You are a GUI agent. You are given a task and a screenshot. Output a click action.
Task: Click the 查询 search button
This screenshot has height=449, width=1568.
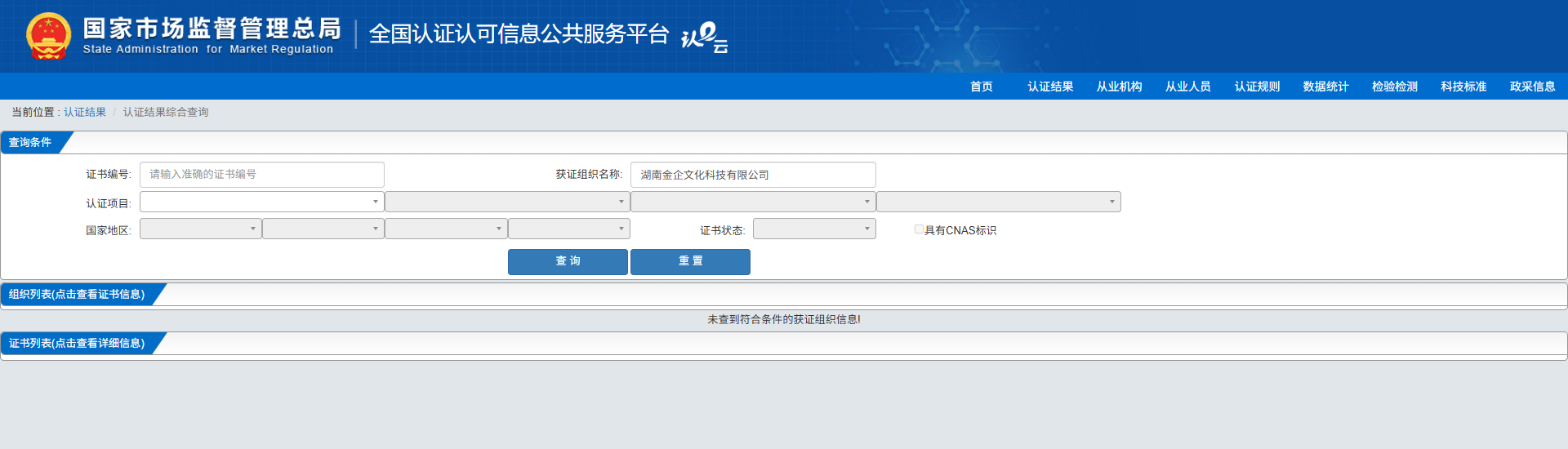[568, 262]
